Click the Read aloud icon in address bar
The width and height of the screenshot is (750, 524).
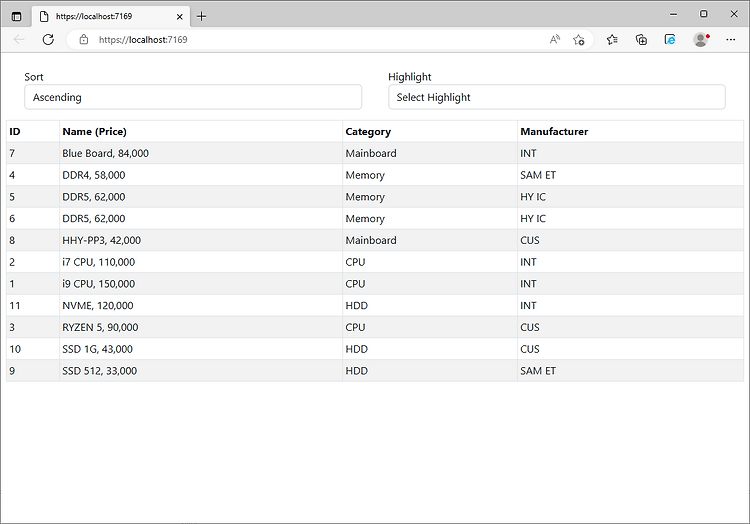(x=555, y=40)
